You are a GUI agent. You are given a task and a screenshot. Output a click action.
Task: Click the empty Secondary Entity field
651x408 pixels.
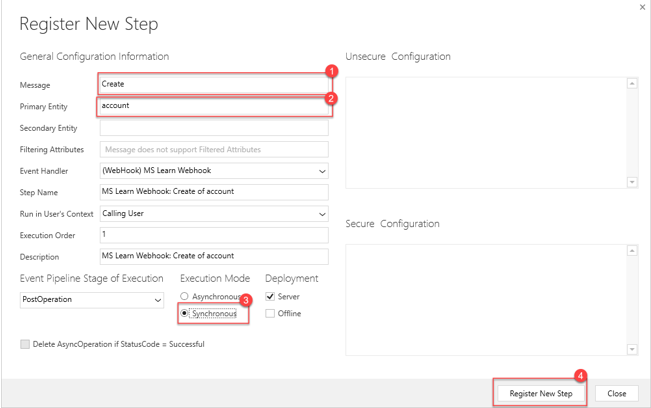pyautogui.click(x=214, y=128)
